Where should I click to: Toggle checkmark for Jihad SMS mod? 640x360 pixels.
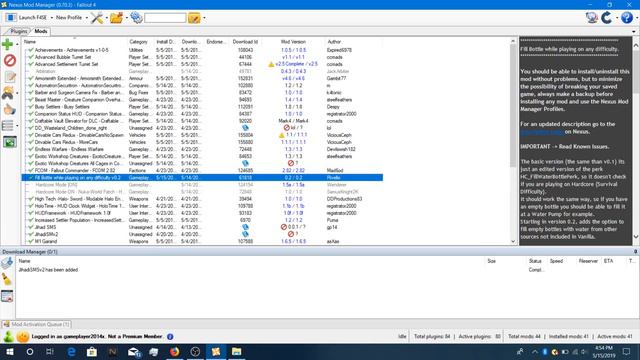[x=31, y=227]
